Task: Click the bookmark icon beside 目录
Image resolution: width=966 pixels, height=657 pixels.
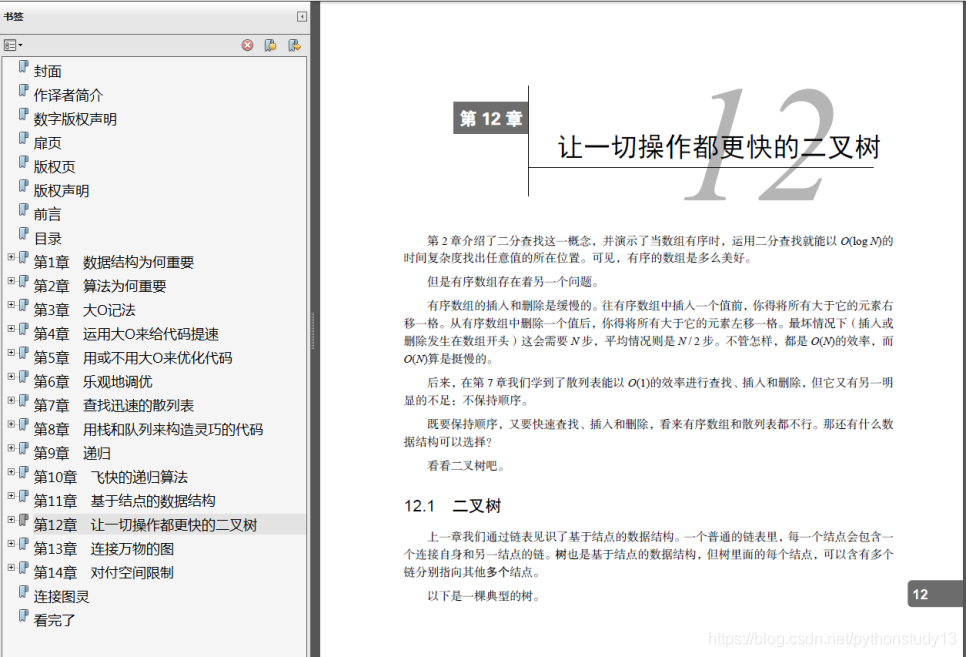Action: coord(23,237)
